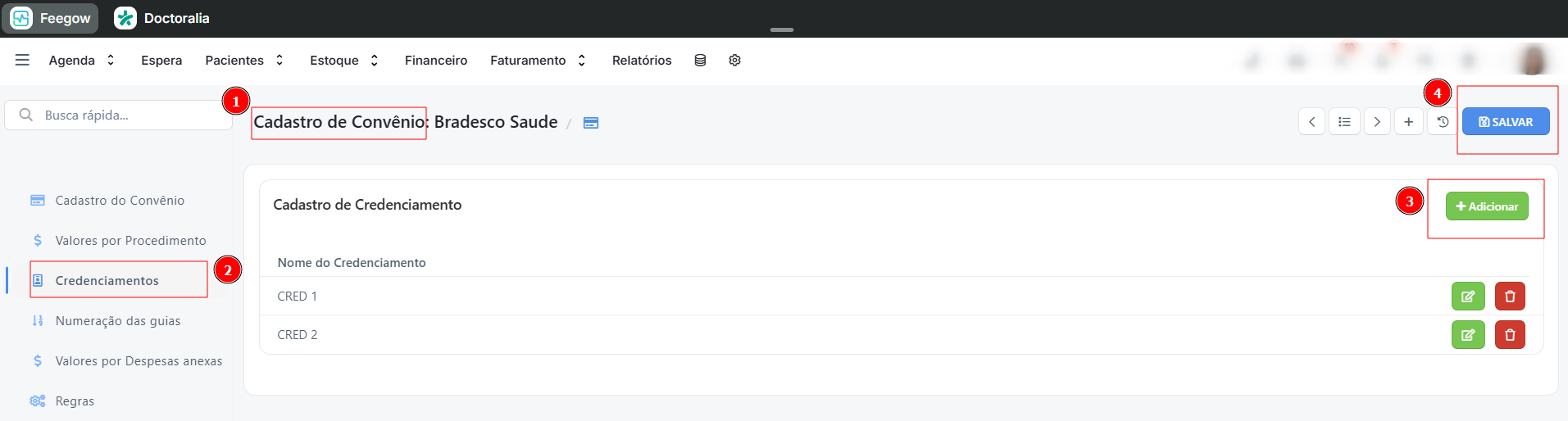Open Cadastro do Convênio in sidebar
The image size is (1568, 421).
107,201
